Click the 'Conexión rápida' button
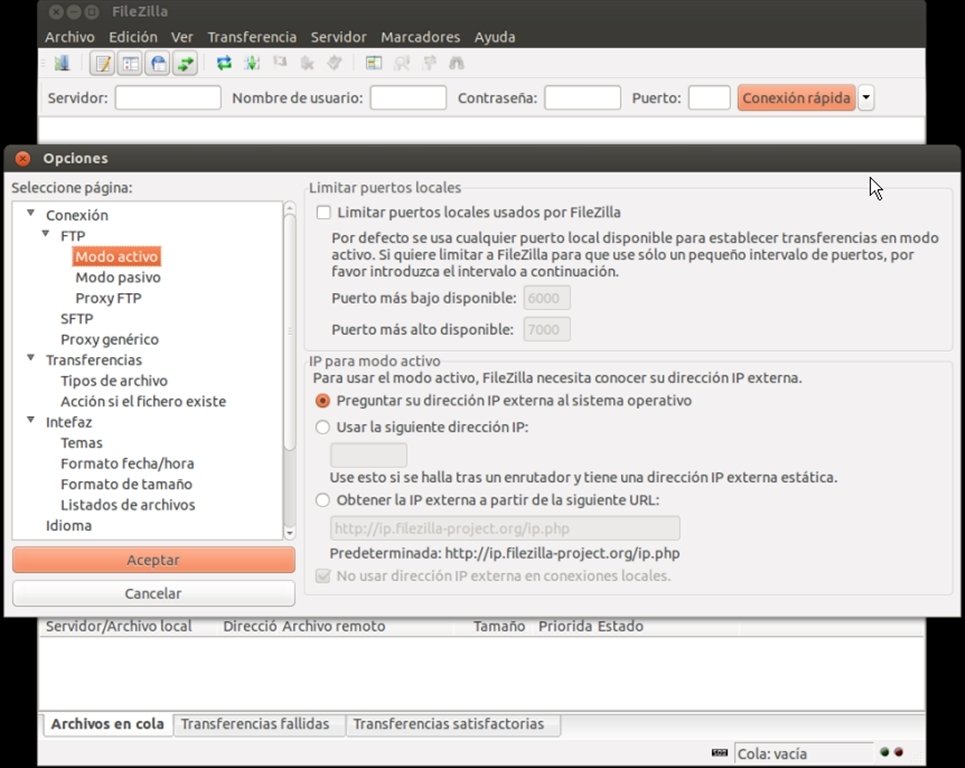The image size is (965, 768). coord(796,98)
